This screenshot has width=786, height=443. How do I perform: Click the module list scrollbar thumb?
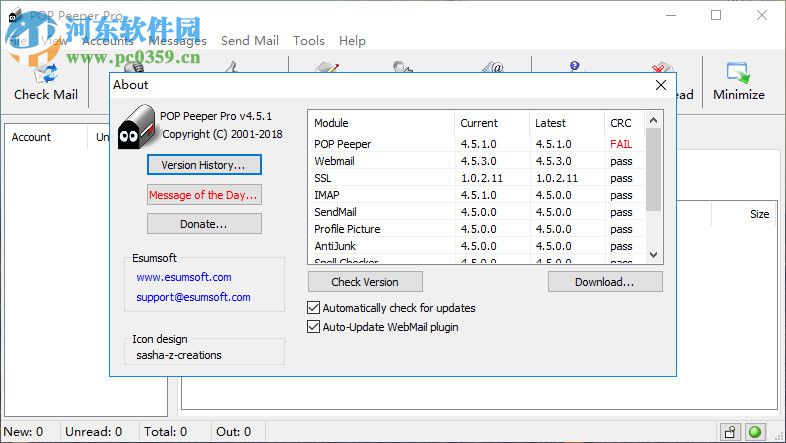pyautogui.click(x=653, y=169)
